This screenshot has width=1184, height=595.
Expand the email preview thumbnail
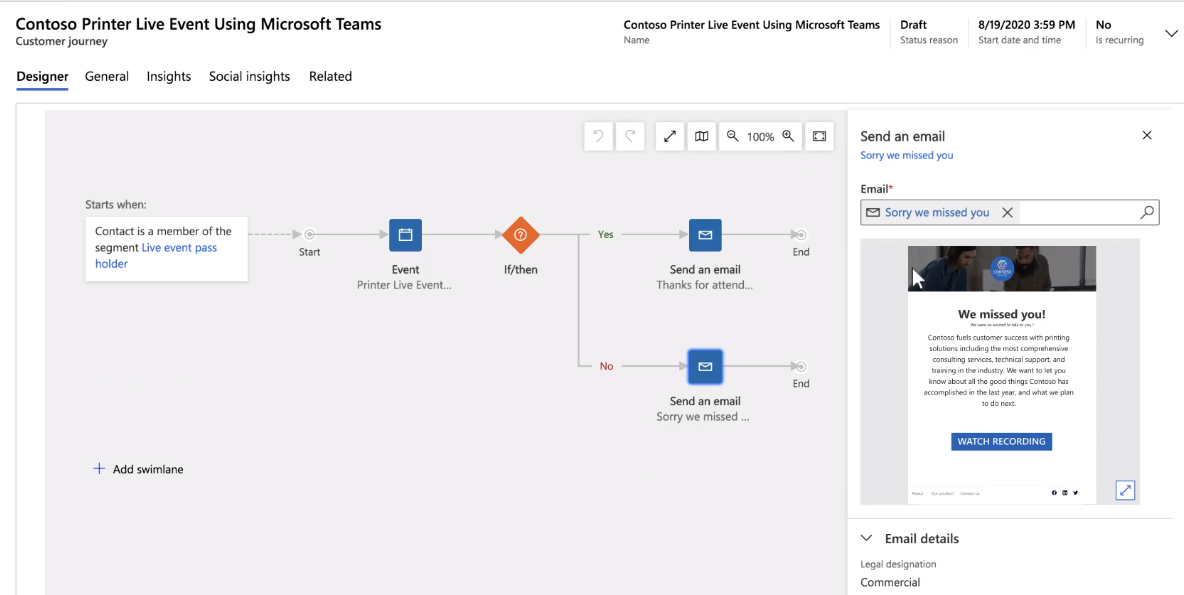(1125, 490)
